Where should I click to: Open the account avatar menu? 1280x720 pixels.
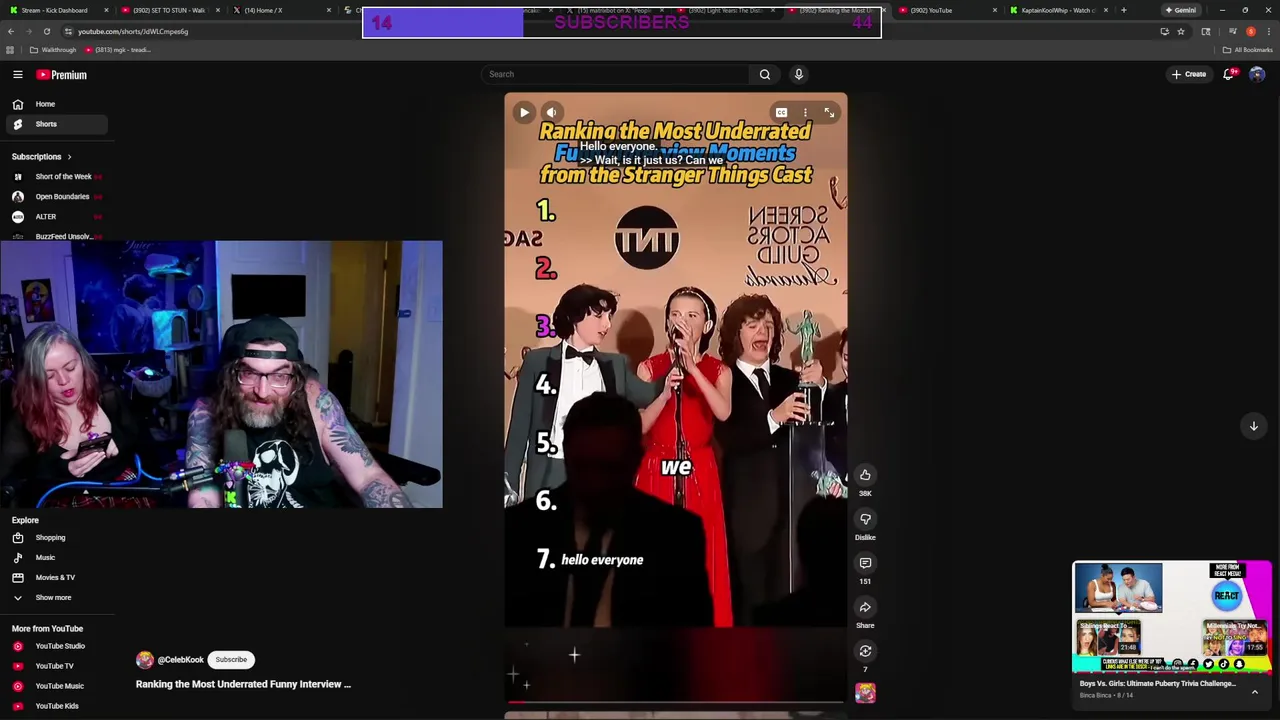[x=1257, y=74]
